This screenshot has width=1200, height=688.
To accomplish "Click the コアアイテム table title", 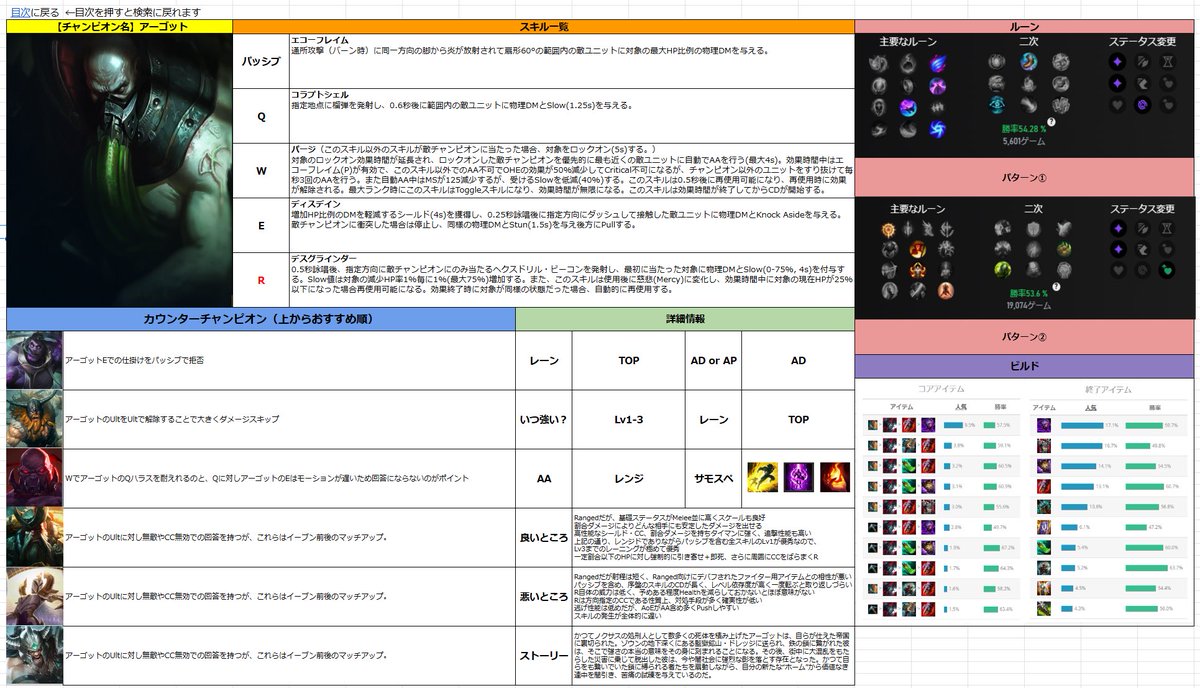I will [x=941, y=389].
